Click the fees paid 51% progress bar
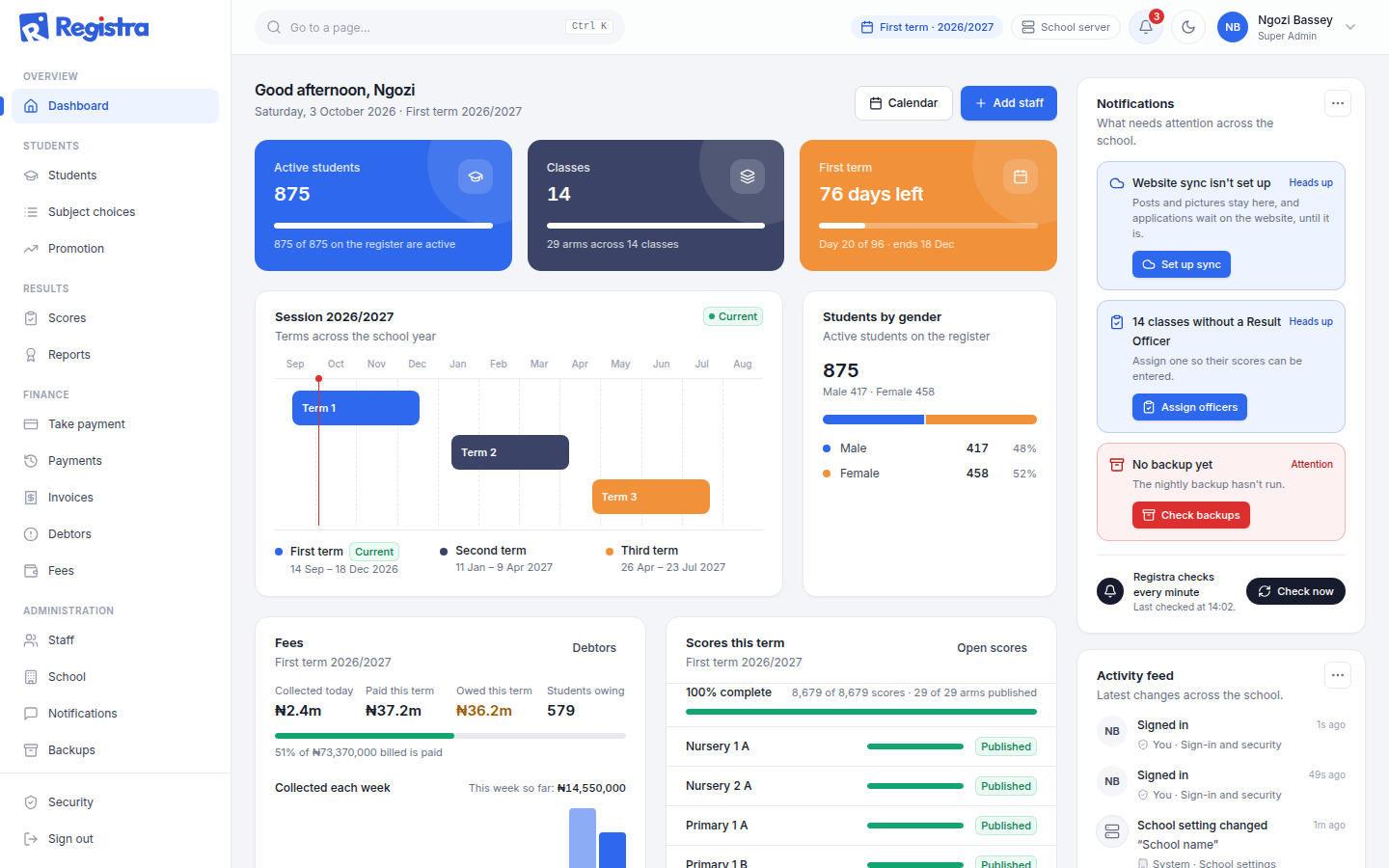Viewport: 1389px width, 868px height. tap(450, 736)
